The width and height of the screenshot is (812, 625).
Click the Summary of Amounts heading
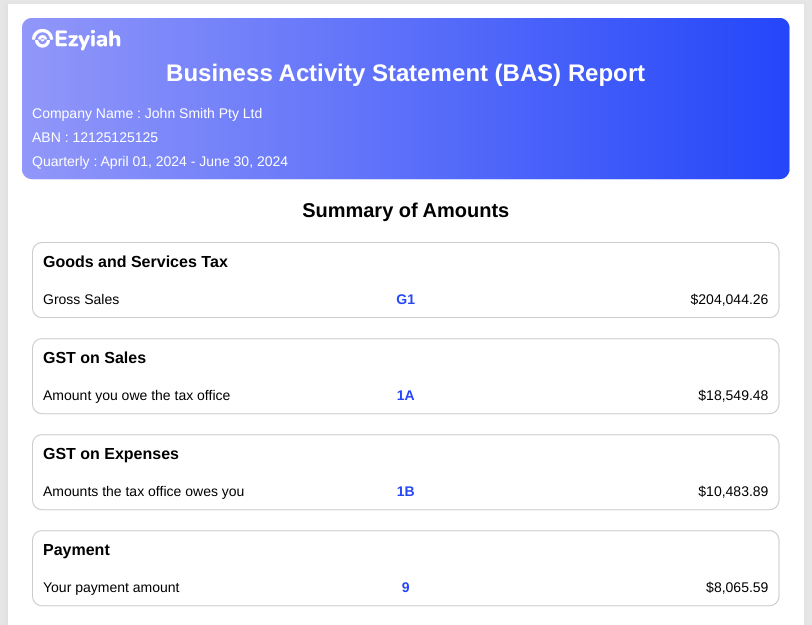pyautogui.click(x=405, y=210)
